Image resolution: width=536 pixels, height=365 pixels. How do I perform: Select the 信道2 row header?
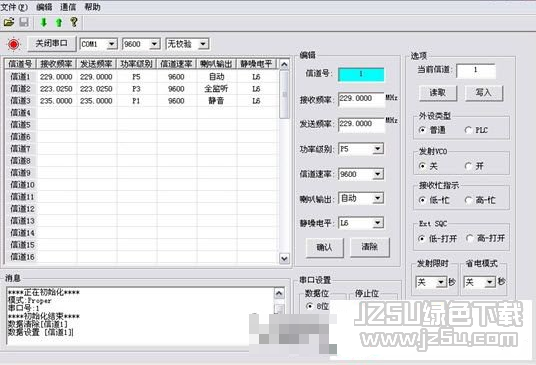click(x=21, y=89)
